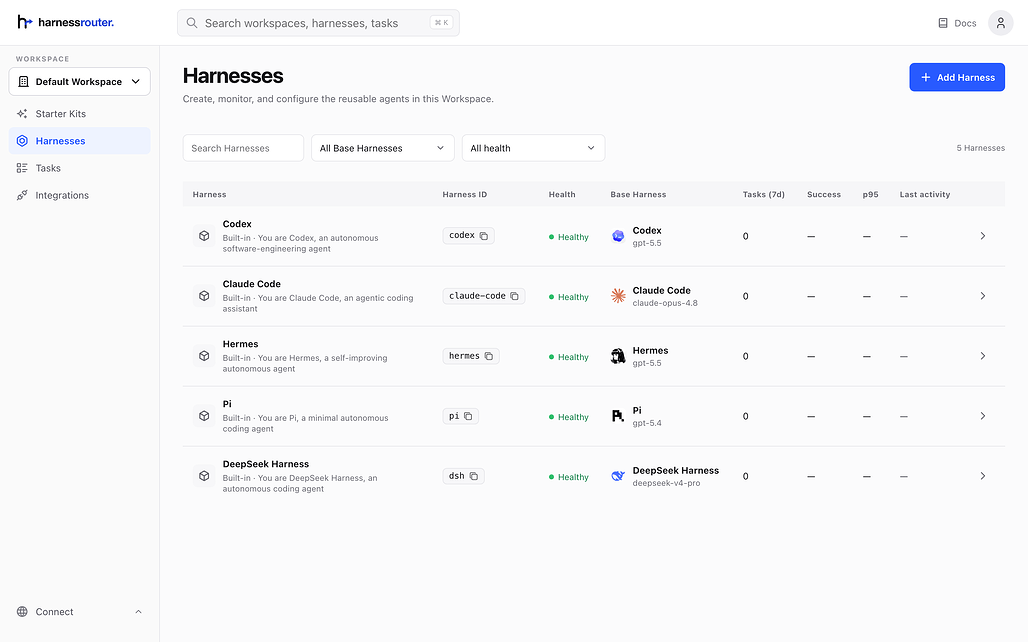Click the DeepSeek whale logo
Image resolution: width=1028 pixels, height=642 pixels.
tap(618, 476)
